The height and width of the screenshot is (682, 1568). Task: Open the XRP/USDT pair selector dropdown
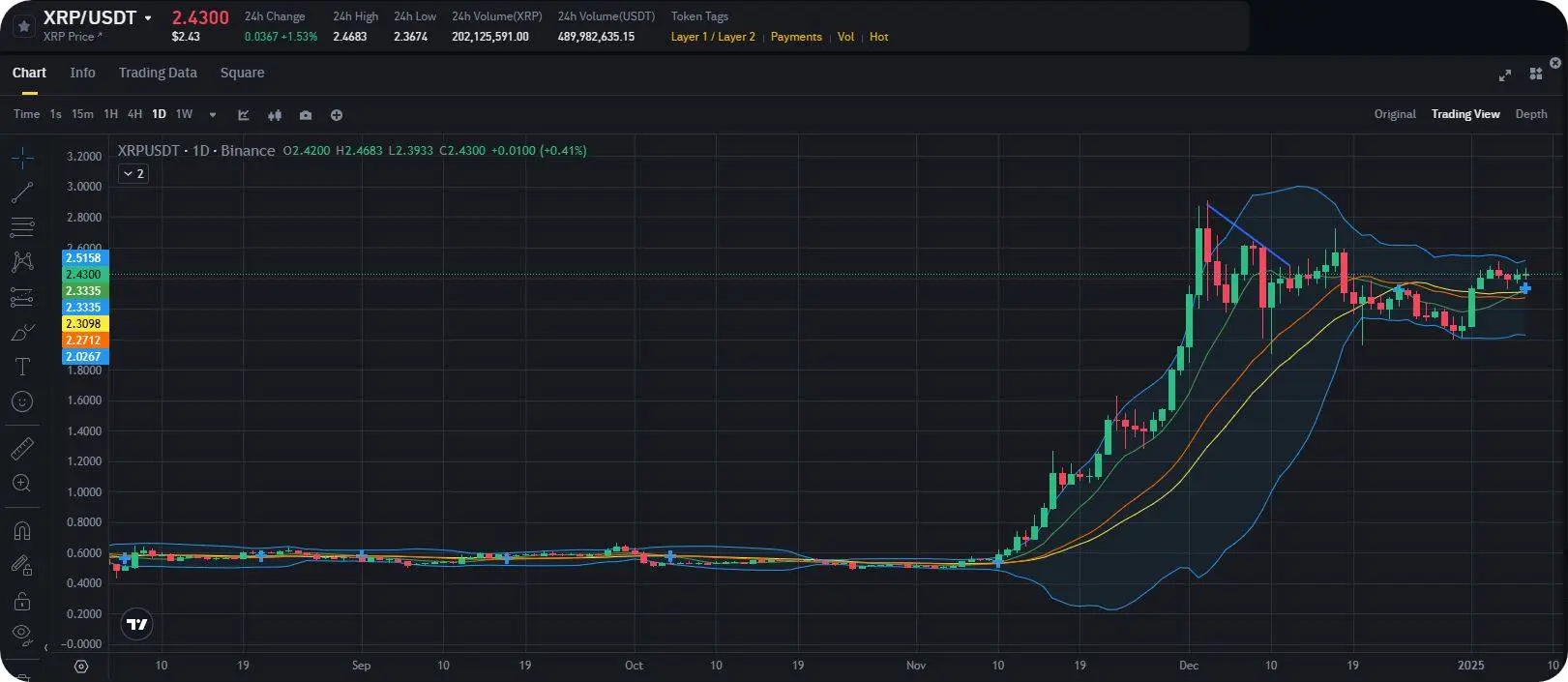tap(148, 18)
